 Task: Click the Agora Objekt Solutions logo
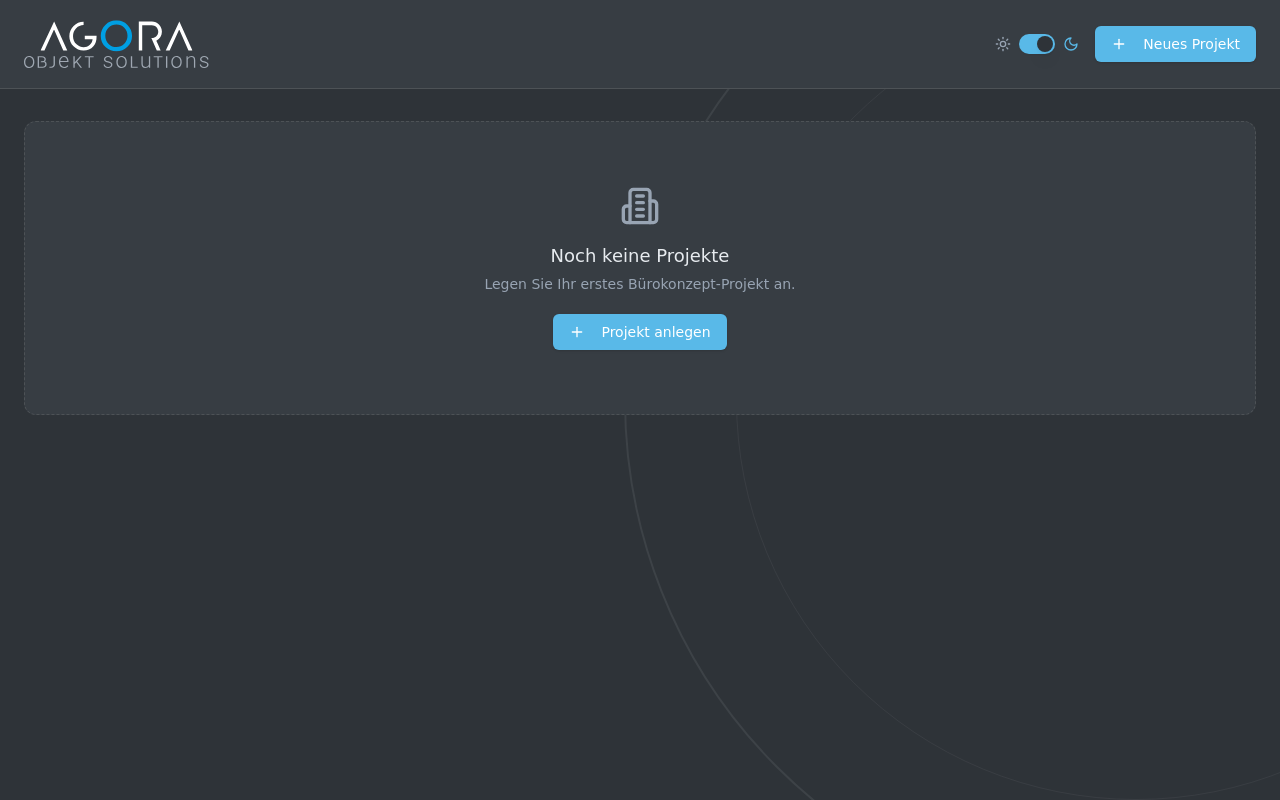[x=116, y=44]
